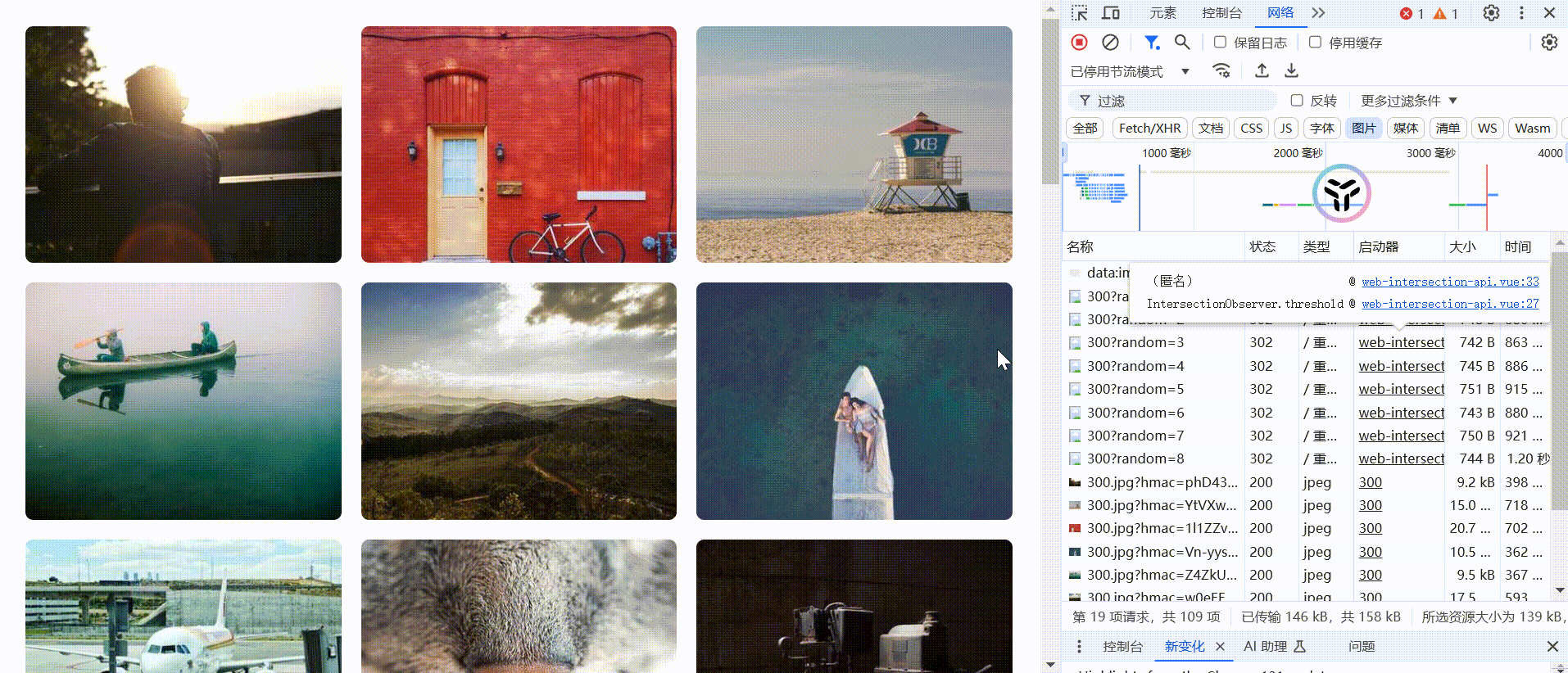Close the DevTools panel
The height and width of the screenshot is (673, 1568).
tap(1549, 13)
